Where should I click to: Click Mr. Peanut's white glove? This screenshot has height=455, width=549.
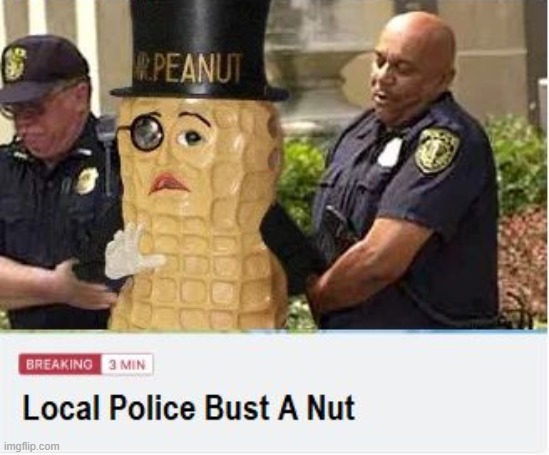(132, 253)
